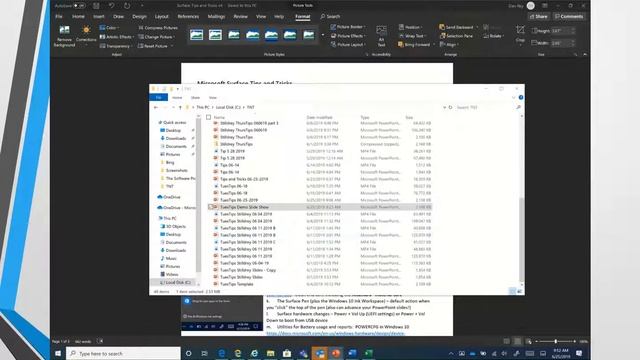
Task: Click the File Explorer help icon
Action: click(521, 98)
